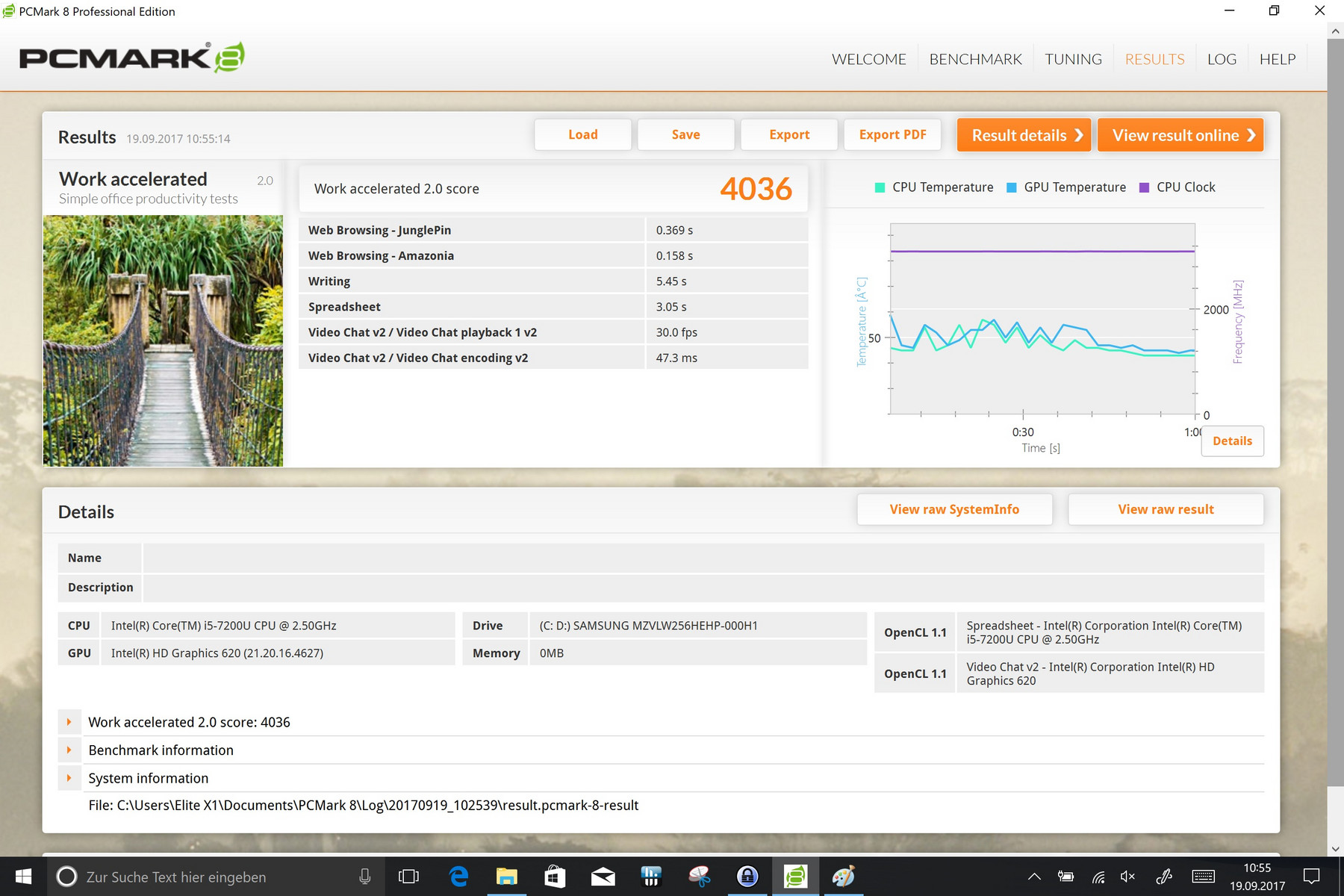The width and height of the screenshot is (1344, 896).
Task: Select the Video Chat encoding v2 row
Action: click(553, 358)
